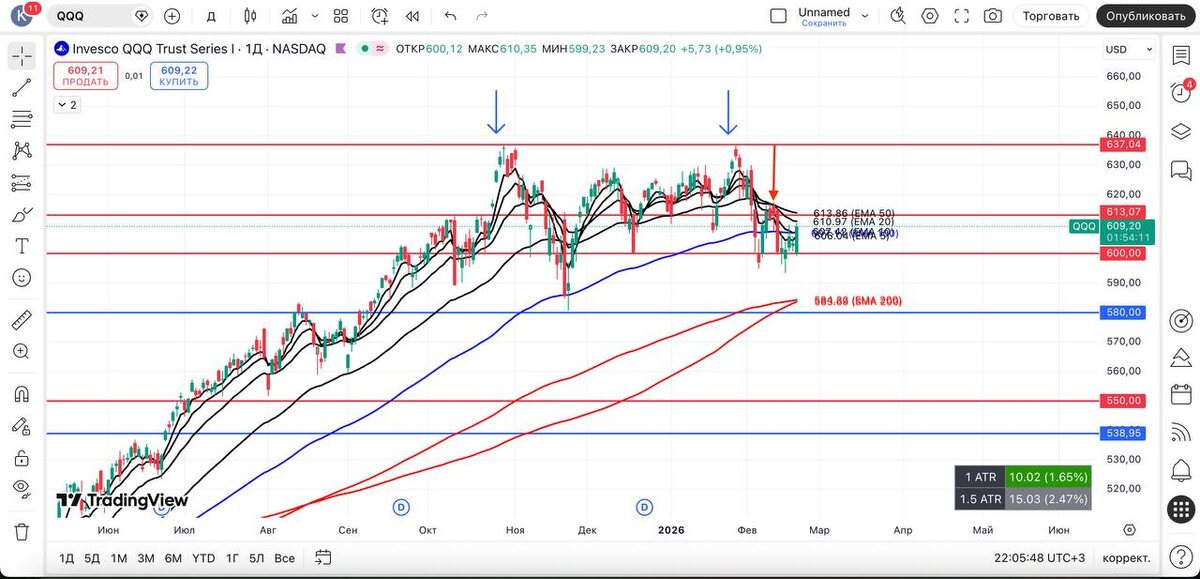Change the candlestick chart type
1200x579 pixels.
(250, 16)
